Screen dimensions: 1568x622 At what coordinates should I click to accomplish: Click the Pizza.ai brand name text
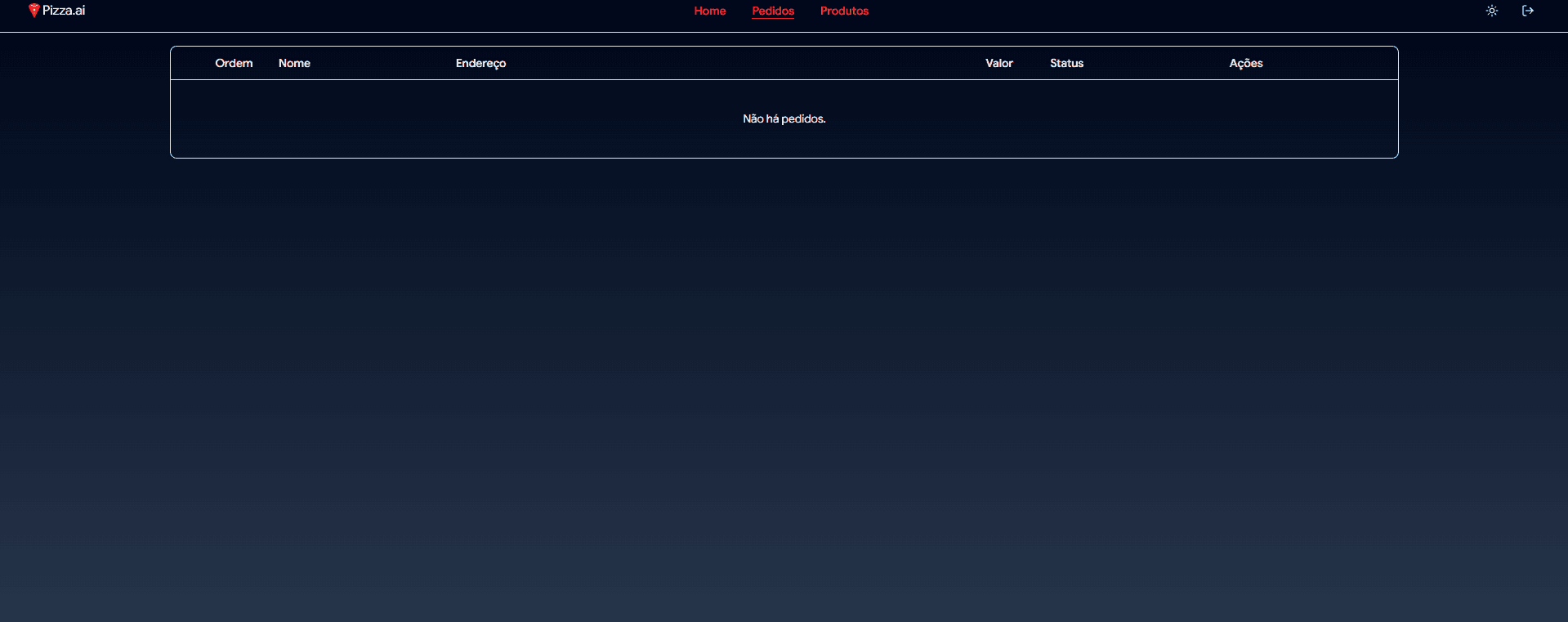pyautogui.click(x=64, y=11)
